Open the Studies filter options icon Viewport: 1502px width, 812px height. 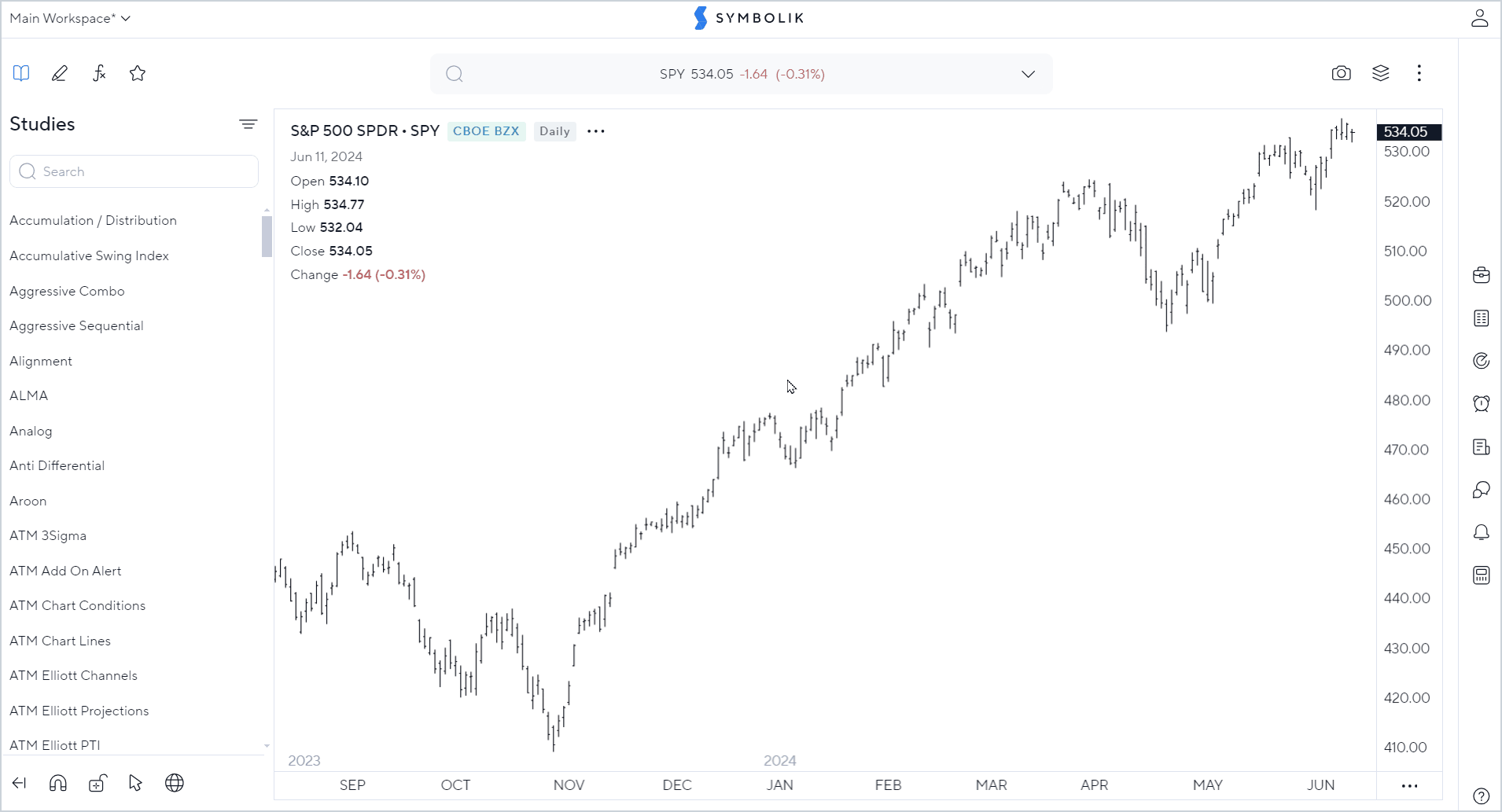248,124
